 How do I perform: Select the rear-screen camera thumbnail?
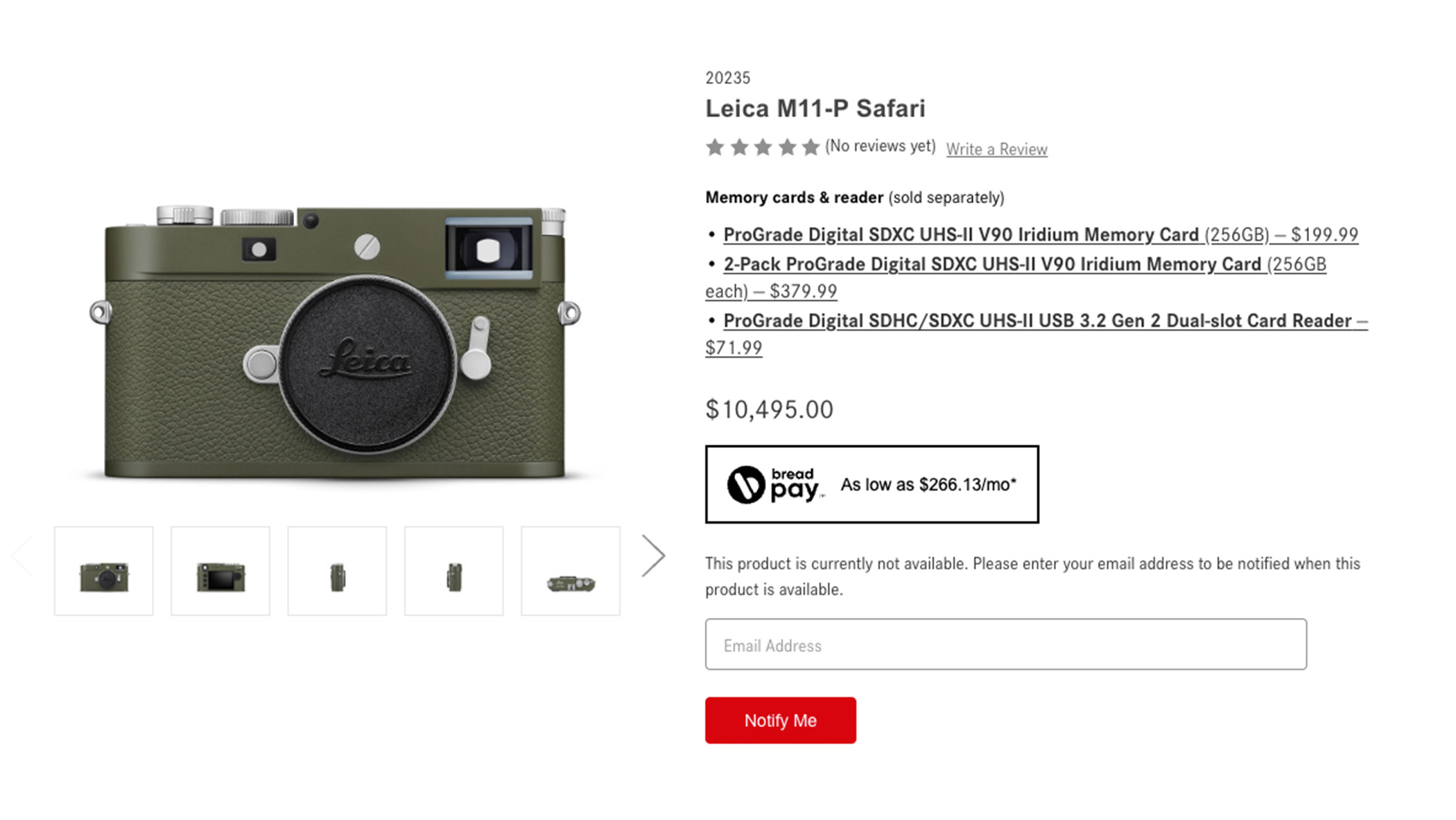(x=220, y=571)
